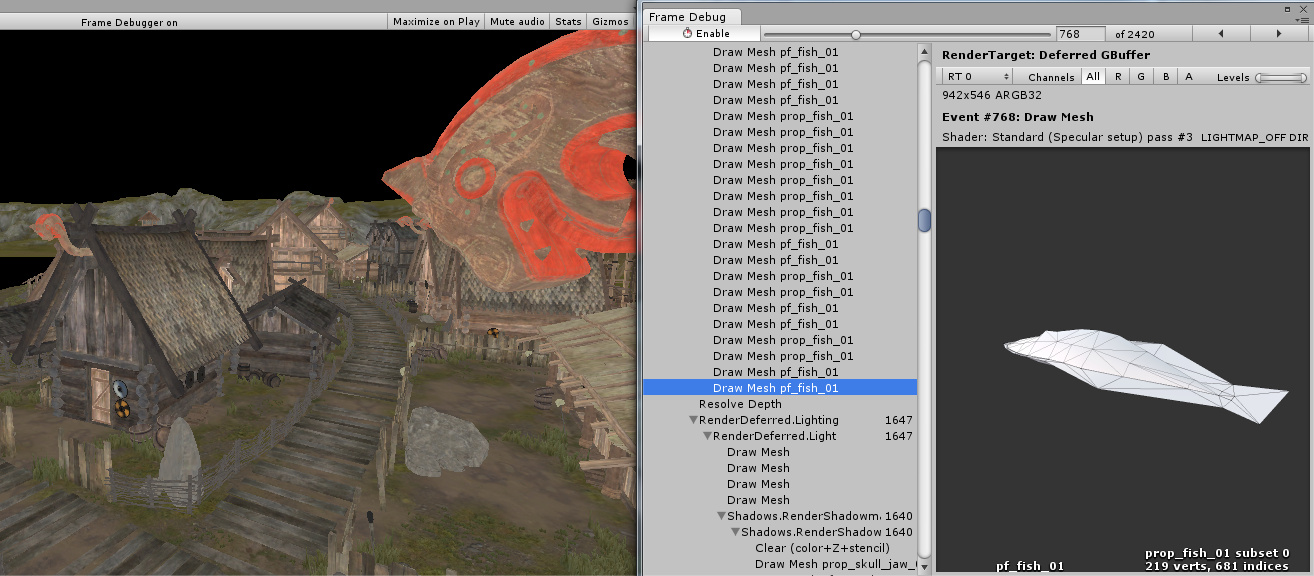The width and height of the screenshot is (1314, 576).
Task: Step to next frame event arrow
Action: [1279, 34]
